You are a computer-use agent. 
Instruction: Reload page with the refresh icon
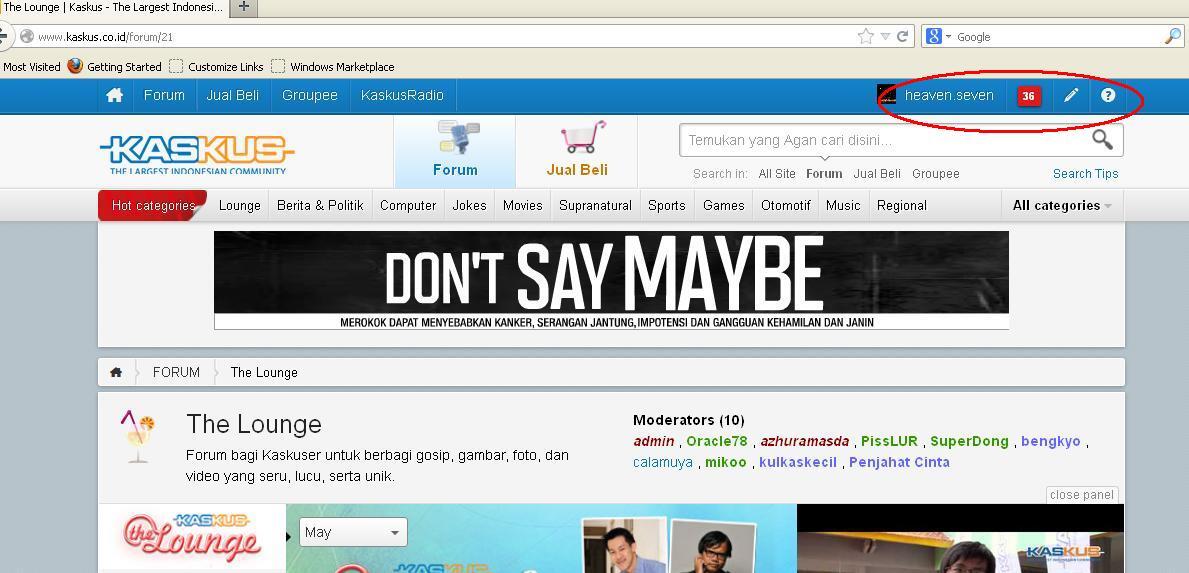pyautogui.click(x=902, y=36)
